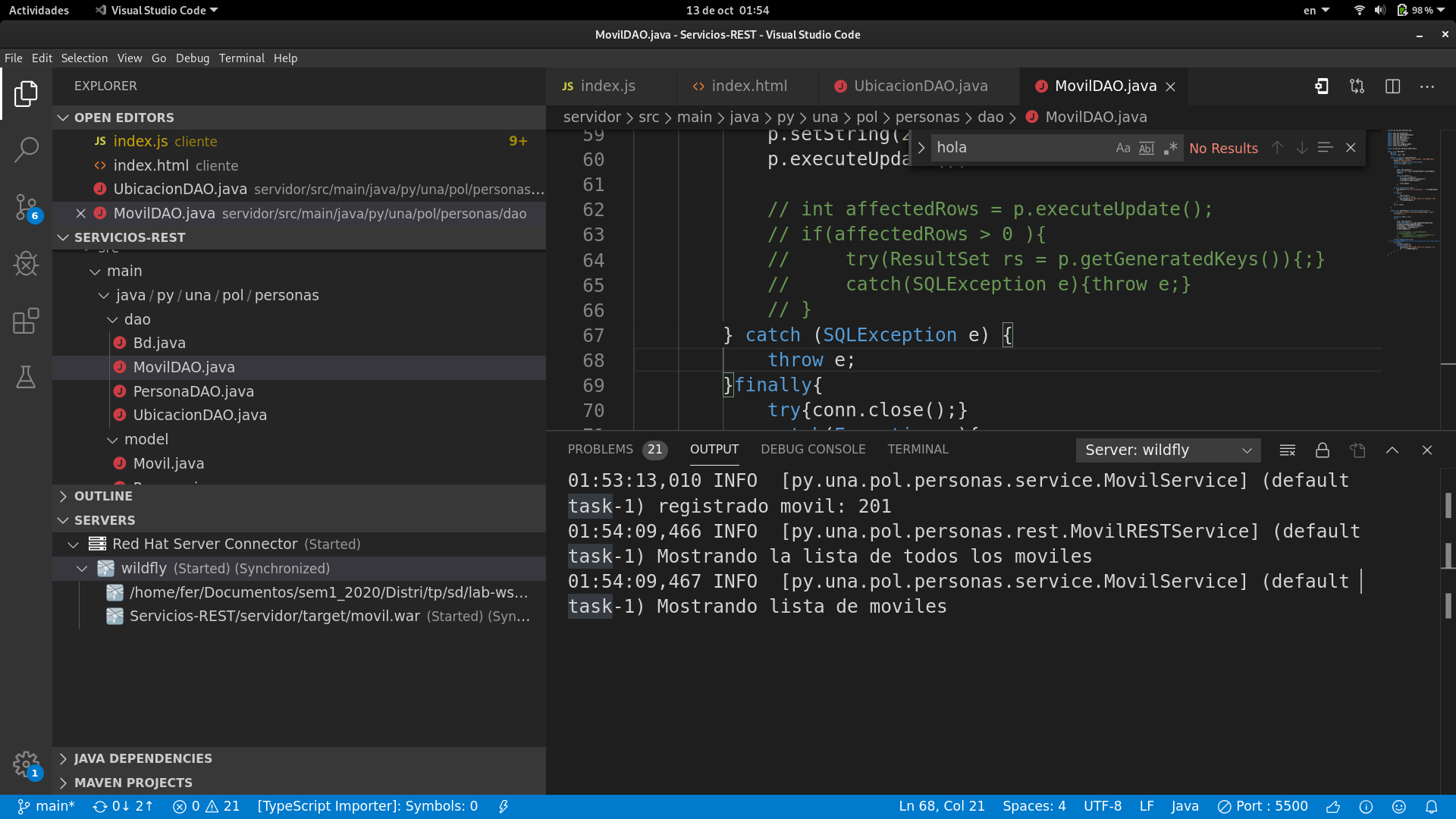Clear the output panel
Image resolution: width=1456 pixels, height=819 pixels.
[1287, 450]
